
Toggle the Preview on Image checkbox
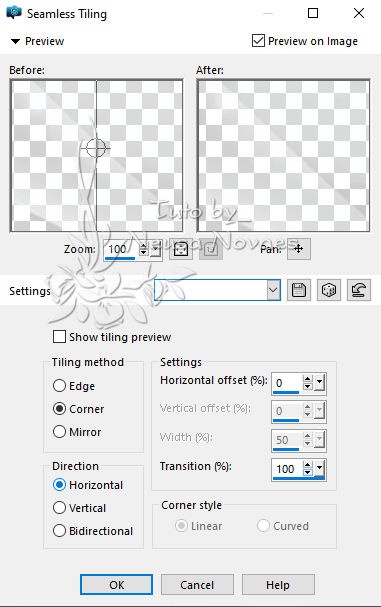pyautogui.click(x=258, y=41)
